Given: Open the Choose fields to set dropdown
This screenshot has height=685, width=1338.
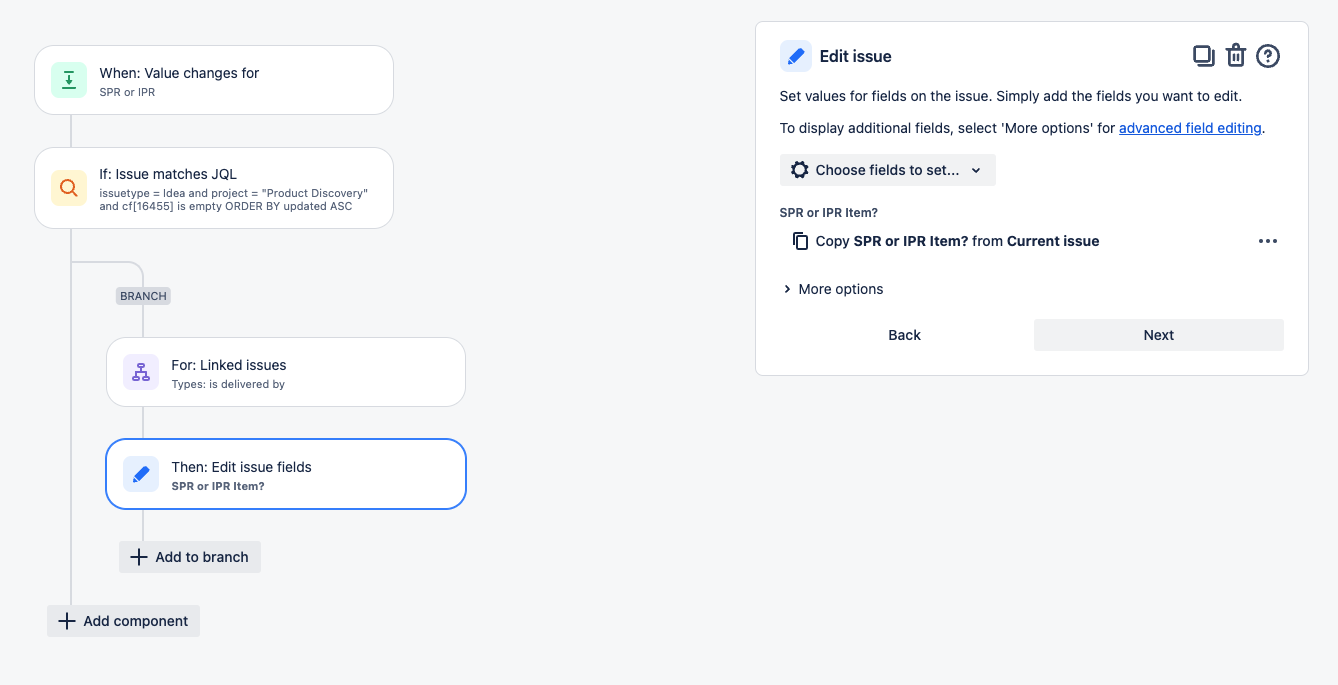Looking at the screenshot, I should click(888, 170).
